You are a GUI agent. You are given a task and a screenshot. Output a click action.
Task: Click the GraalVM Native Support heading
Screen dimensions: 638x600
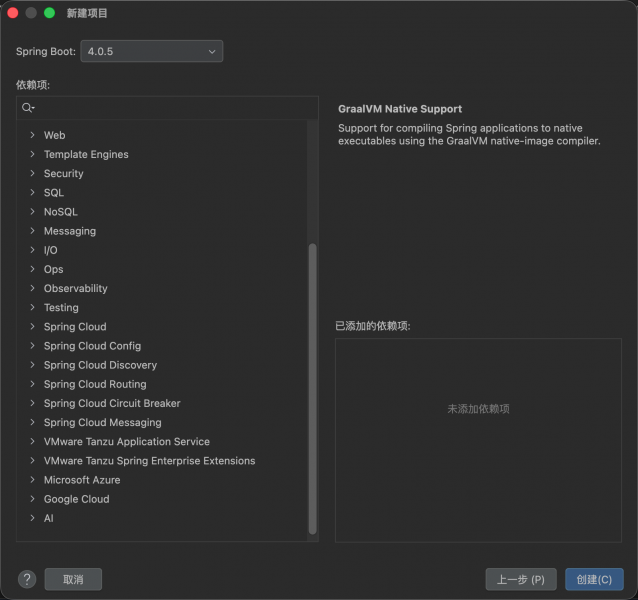pos(400,109)
